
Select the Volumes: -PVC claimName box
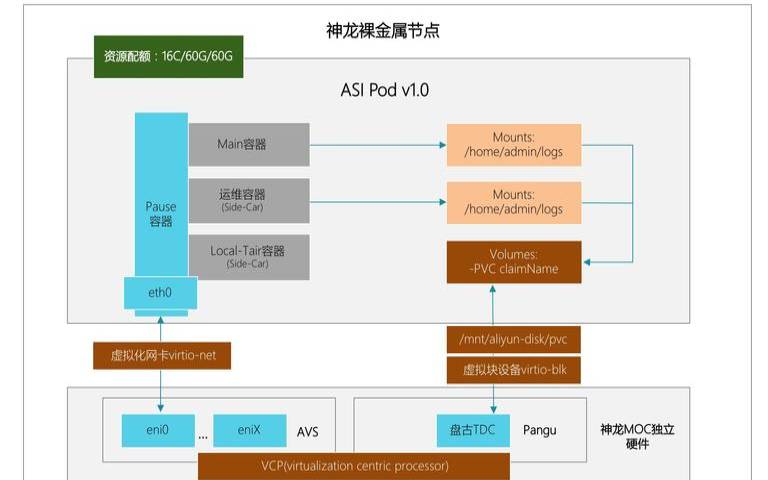[x=514, y=262]
